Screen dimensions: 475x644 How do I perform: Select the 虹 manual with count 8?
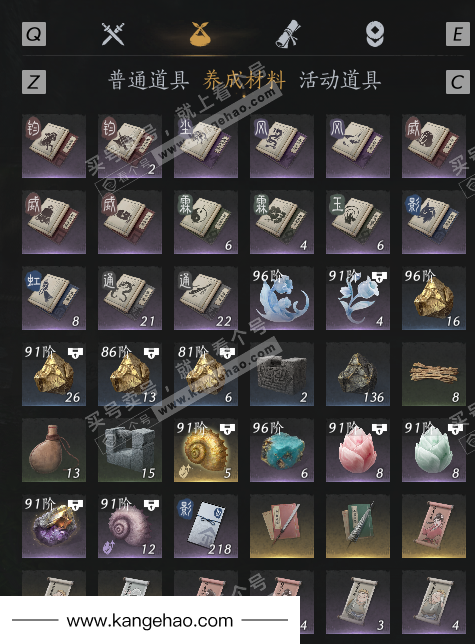[x=54, y=298]
